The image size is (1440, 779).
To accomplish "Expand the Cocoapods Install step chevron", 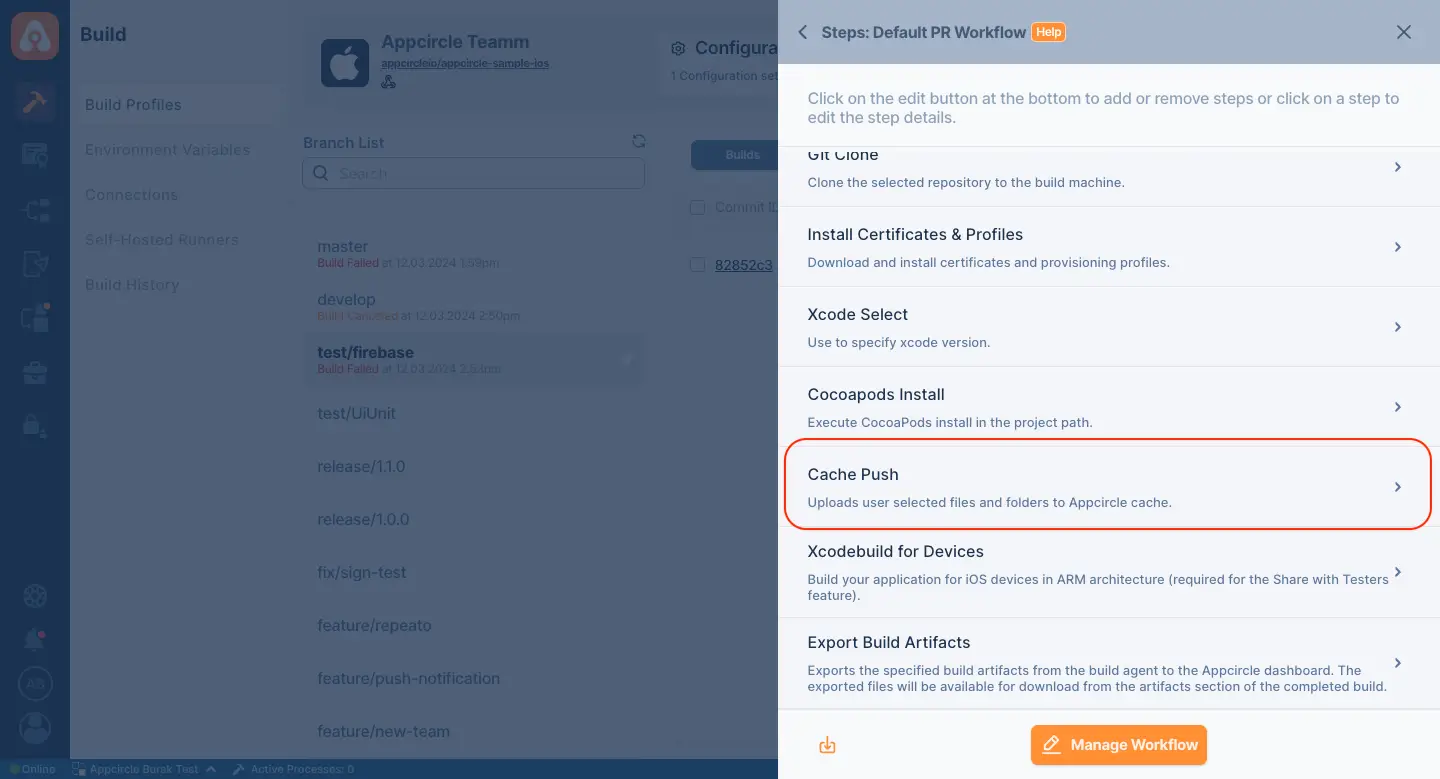I will (1398, 407).
